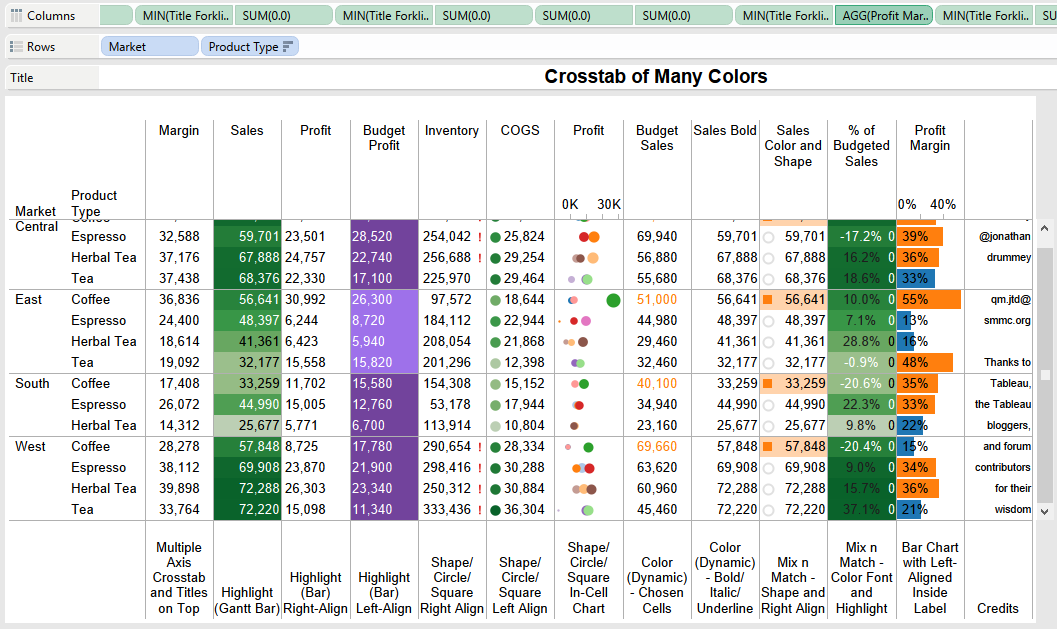The height and width of the screenshot is (629, 1057).
Task: Click the COGS column header
Action: coord(520,130)
